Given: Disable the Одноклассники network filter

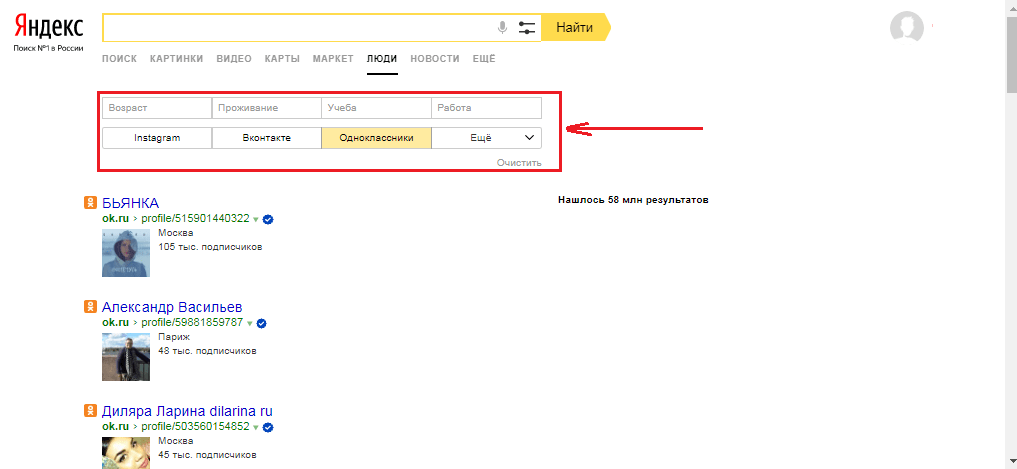Looking at the screenshot, I should (x=376, y=138).
